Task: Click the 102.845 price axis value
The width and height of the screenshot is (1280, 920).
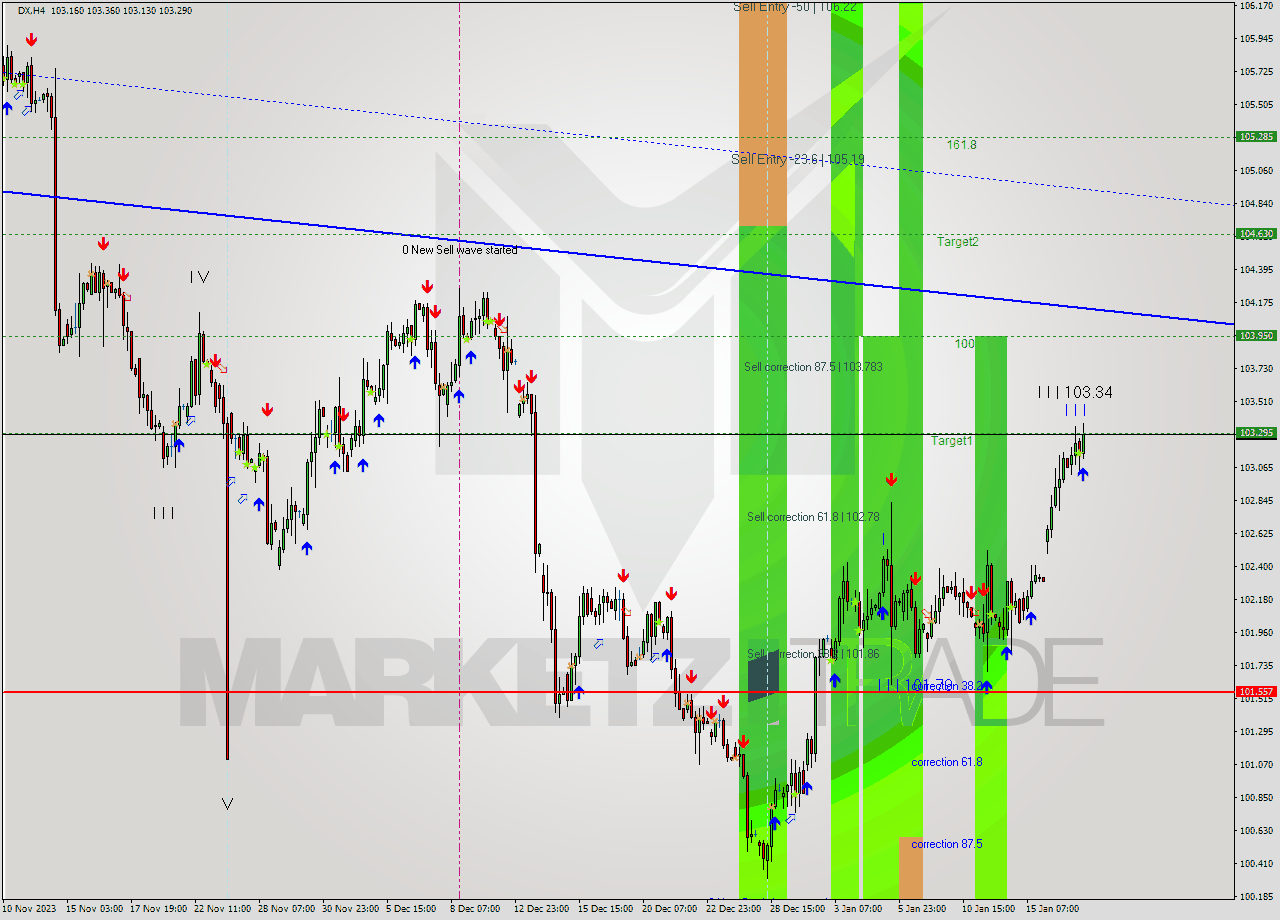Action: pos(1256,501)
